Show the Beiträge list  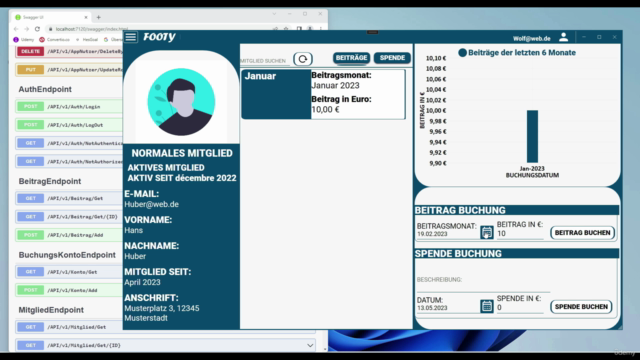pos(351,58)
